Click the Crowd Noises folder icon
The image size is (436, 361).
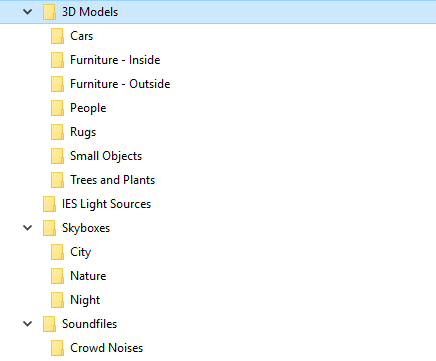(x=57, y=348)
